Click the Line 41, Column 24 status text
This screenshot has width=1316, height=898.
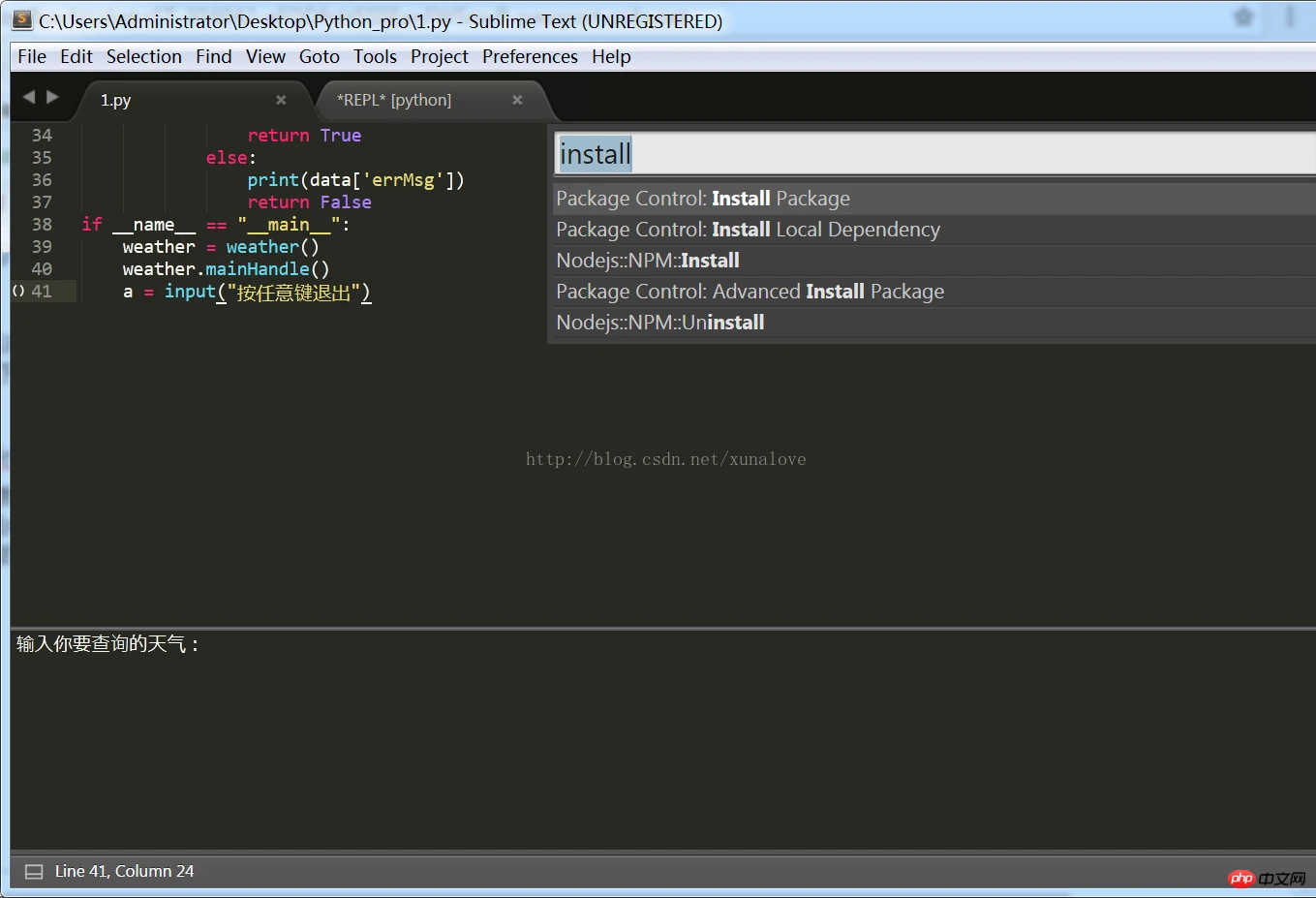(x=124, y=871)
